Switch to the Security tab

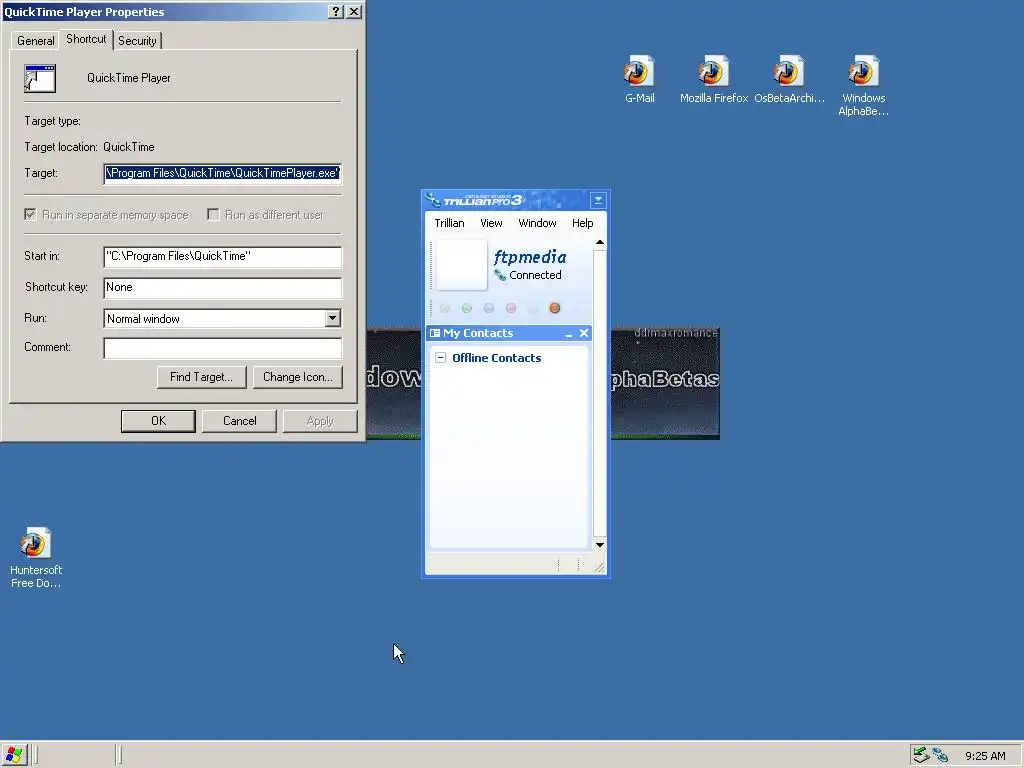click(x=137, y=40)
